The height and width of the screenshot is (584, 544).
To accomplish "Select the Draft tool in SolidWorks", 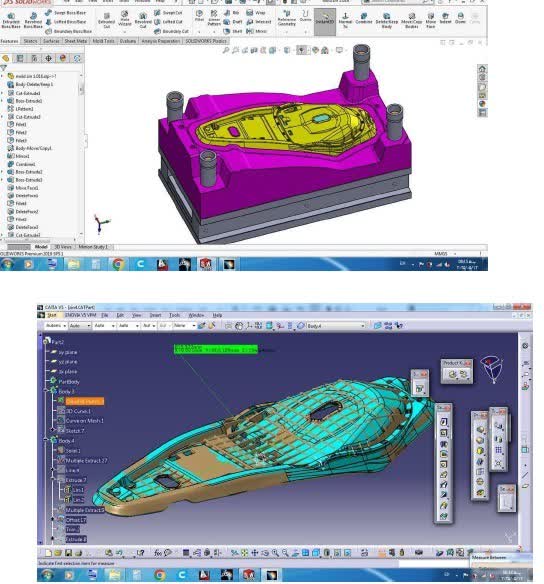I will [x=233, y=22].
